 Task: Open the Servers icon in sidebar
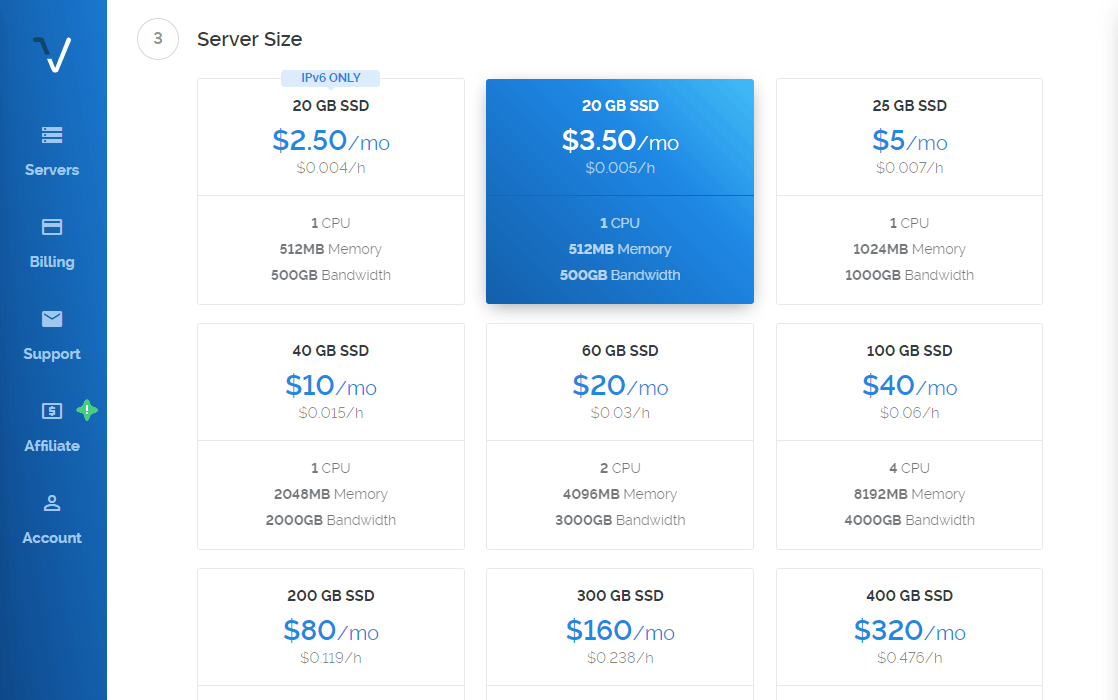52,135
